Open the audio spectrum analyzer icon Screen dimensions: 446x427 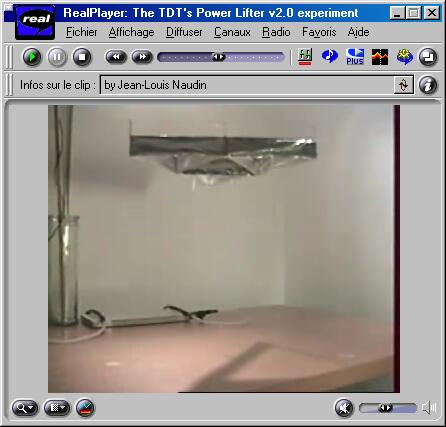(380, 57)
